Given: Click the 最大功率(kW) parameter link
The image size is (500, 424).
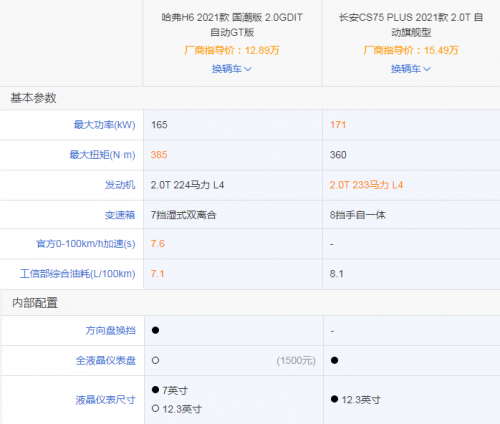Looking at the screenshot, I should point(104,125).
